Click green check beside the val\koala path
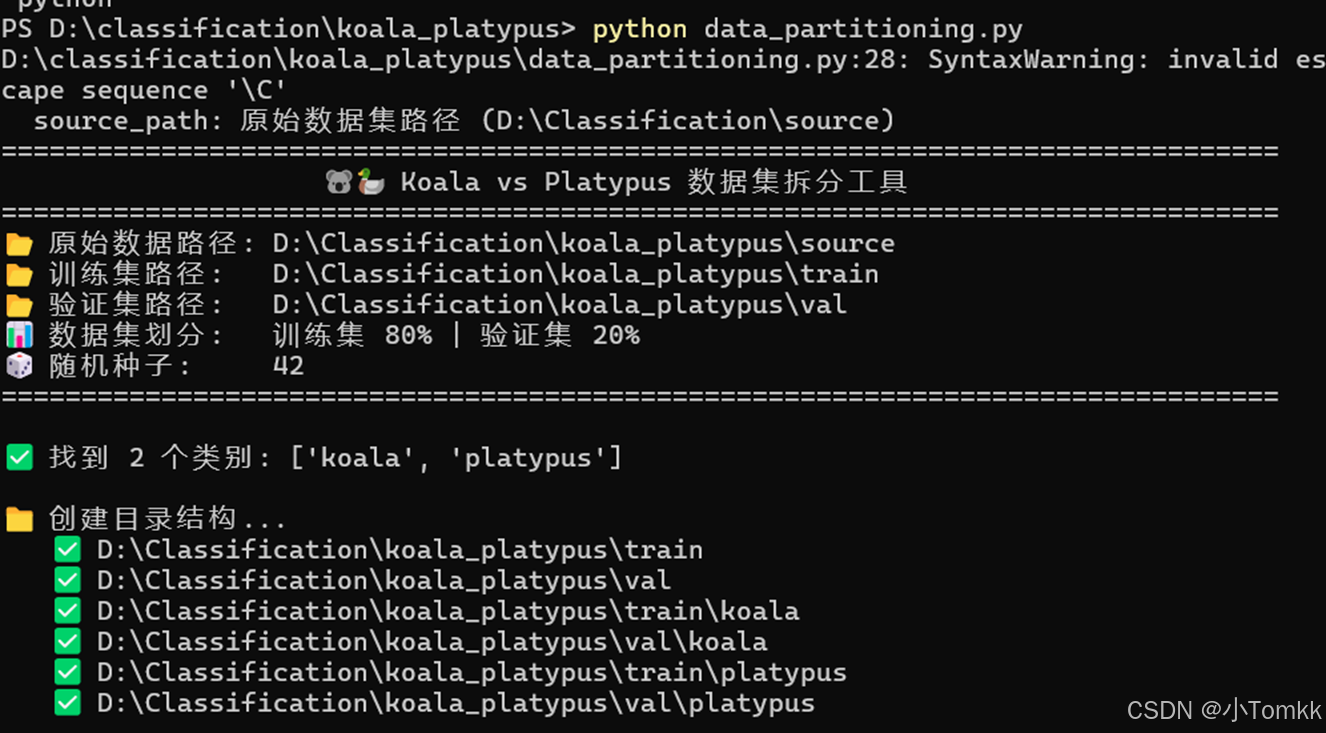Viewport: 1326px width, 733px height. pyautogui.click(x=67, y=642)
